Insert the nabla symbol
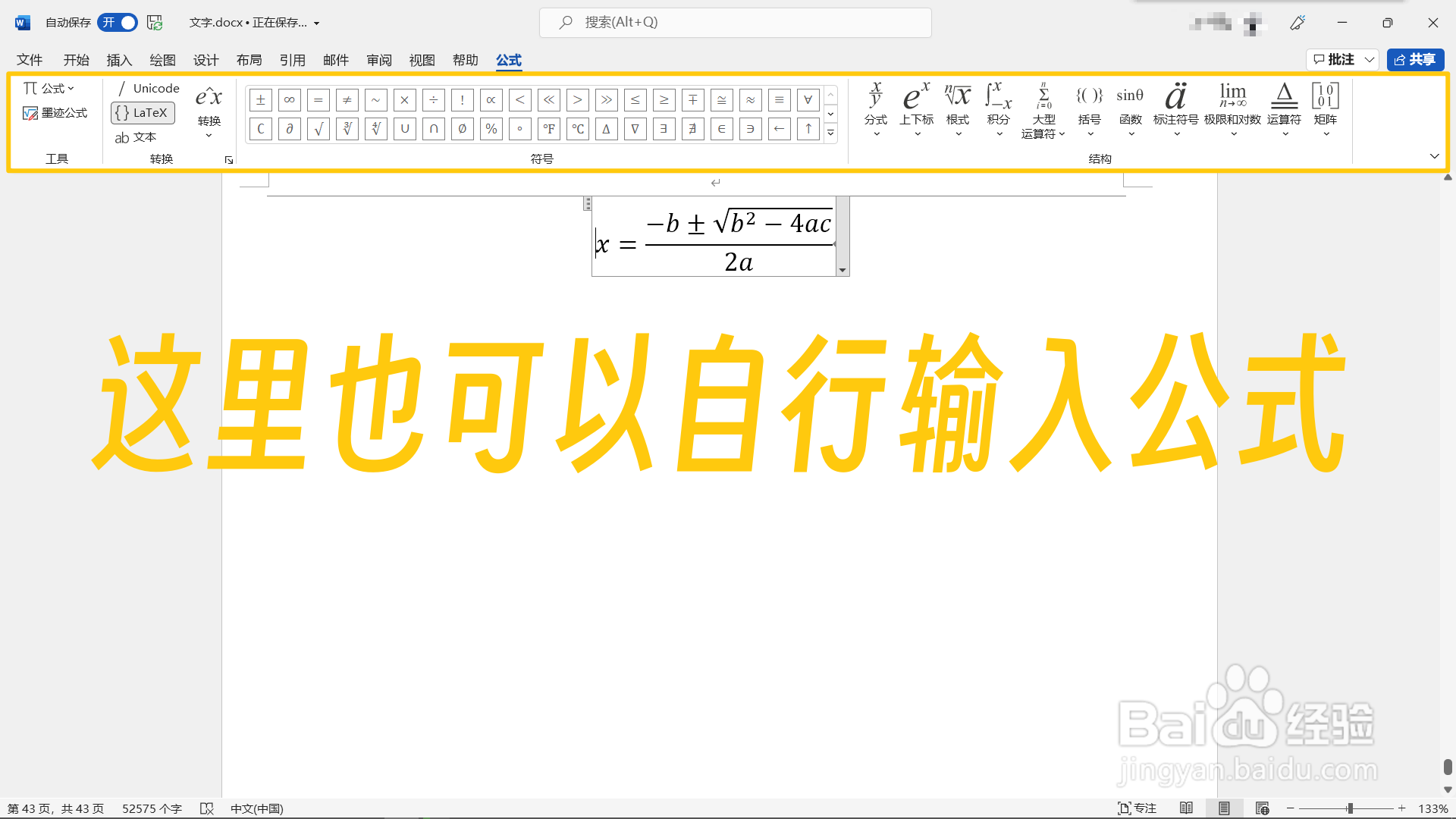Screen dimensions: 1456x819 [635, 129]
